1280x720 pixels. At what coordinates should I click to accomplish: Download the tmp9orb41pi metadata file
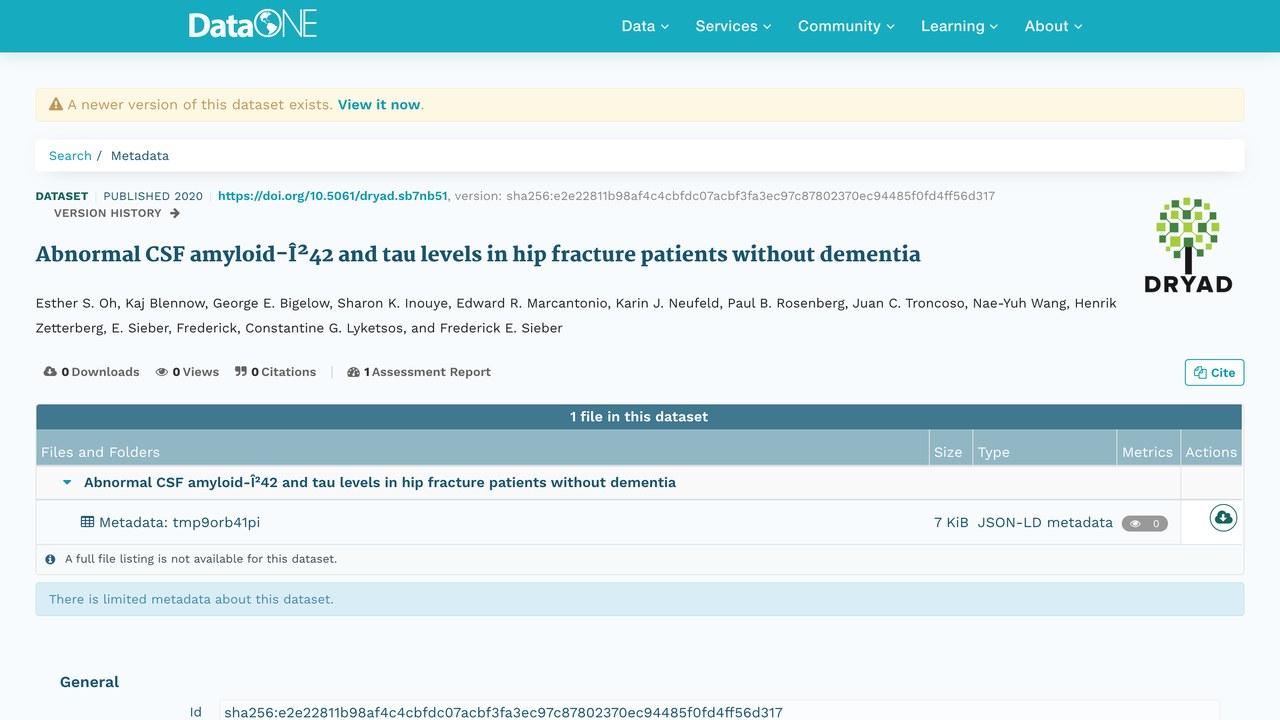tap(1223, 518)
